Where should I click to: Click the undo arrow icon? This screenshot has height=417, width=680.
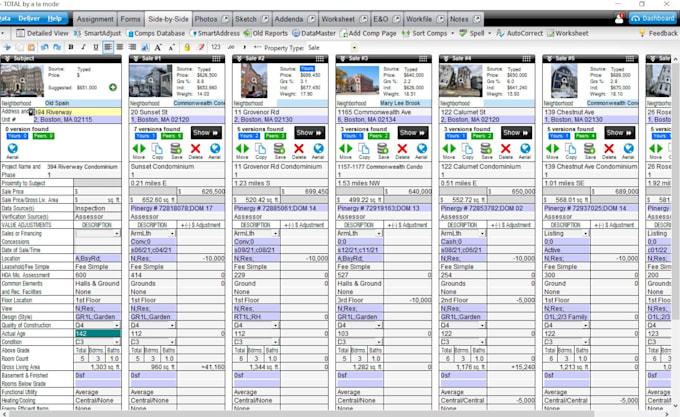tap(44, 47)
